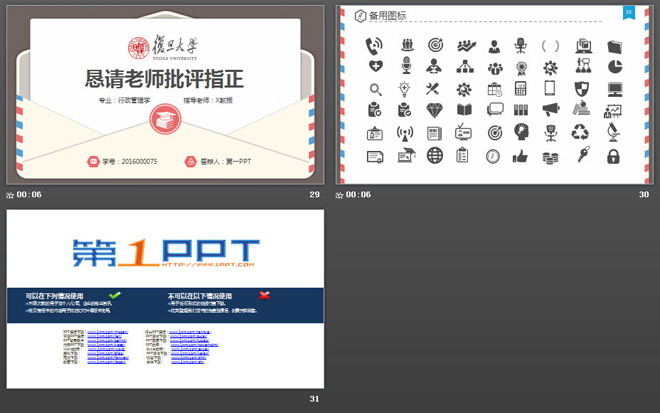The height and width of the screenshot is (413, 660).
Task: Click the globe icon
Action: click(435, 155)
